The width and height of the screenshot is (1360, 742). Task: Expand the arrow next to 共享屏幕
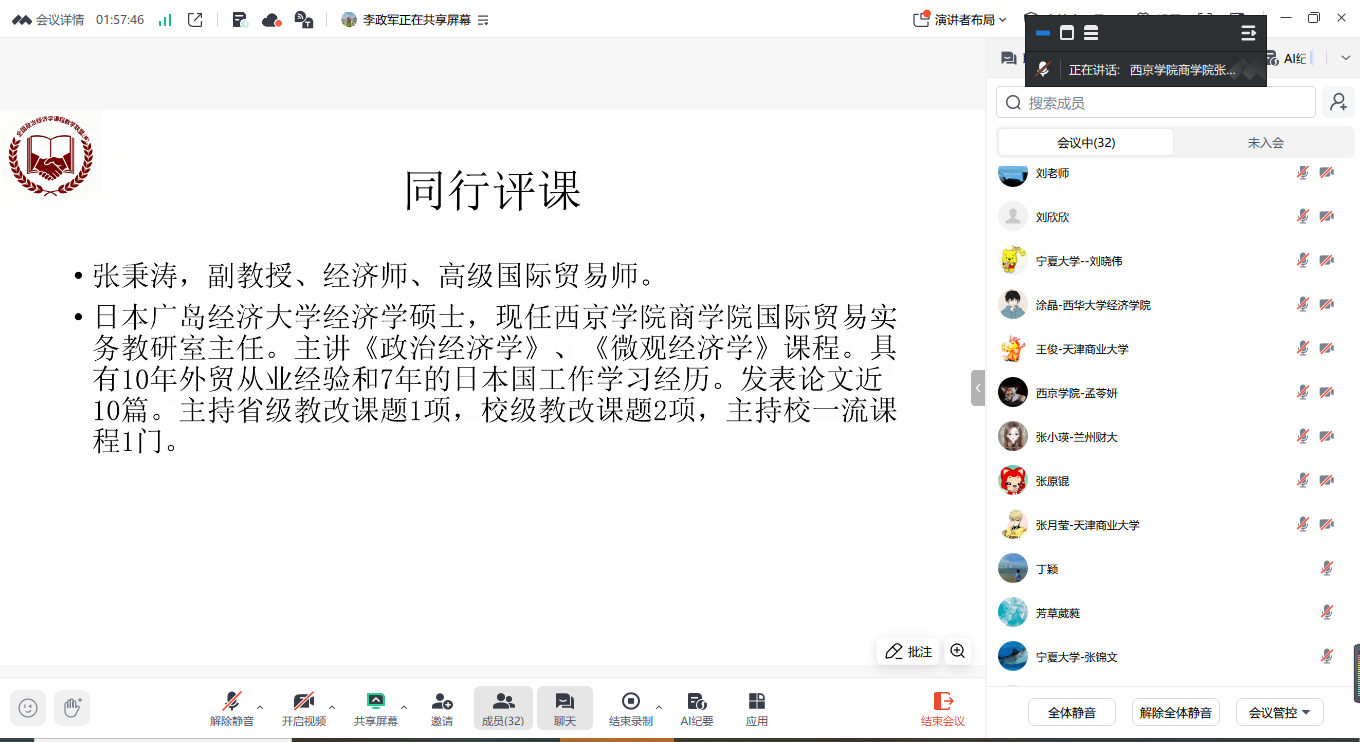point(404,707)
